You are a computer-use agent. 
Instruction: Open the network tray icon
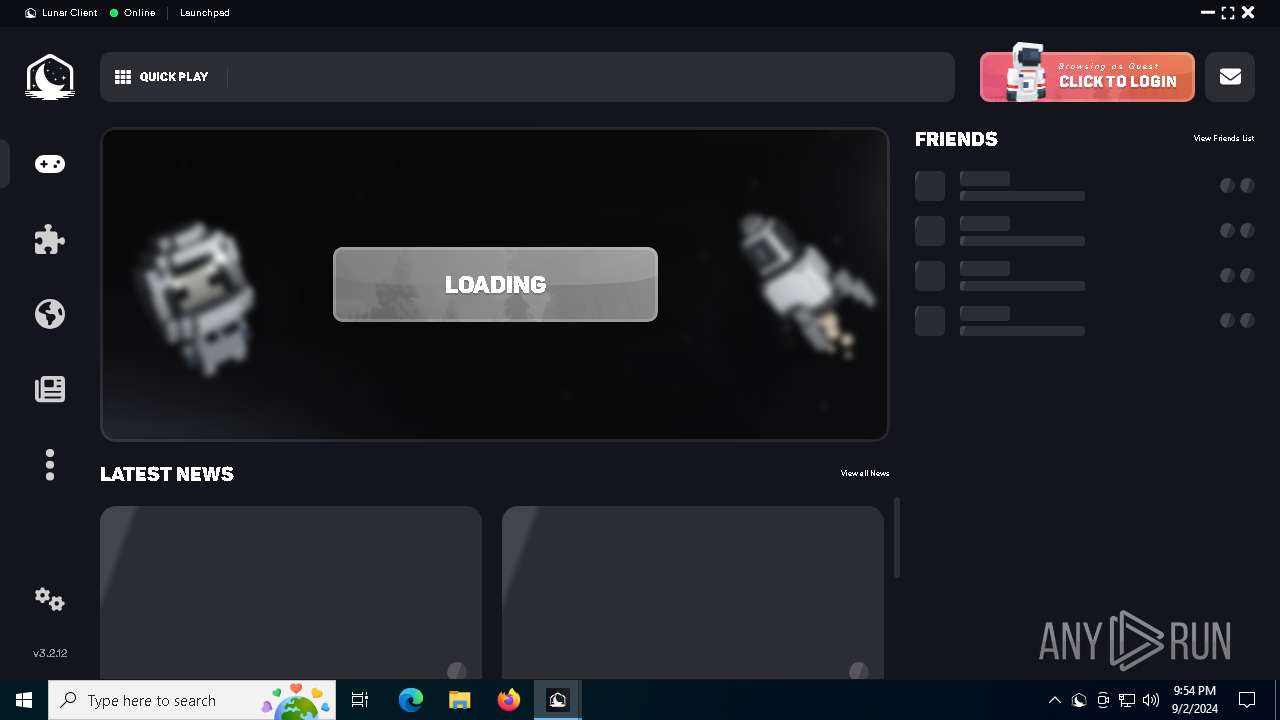point(1127,700)
